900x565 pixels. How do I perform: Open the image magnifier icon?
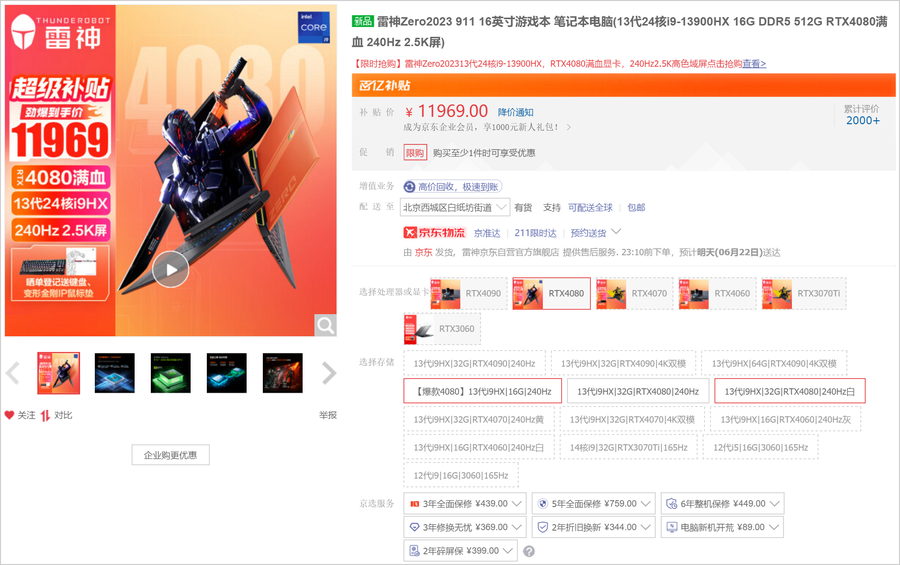pyautogui.click(x=325, y=326)
